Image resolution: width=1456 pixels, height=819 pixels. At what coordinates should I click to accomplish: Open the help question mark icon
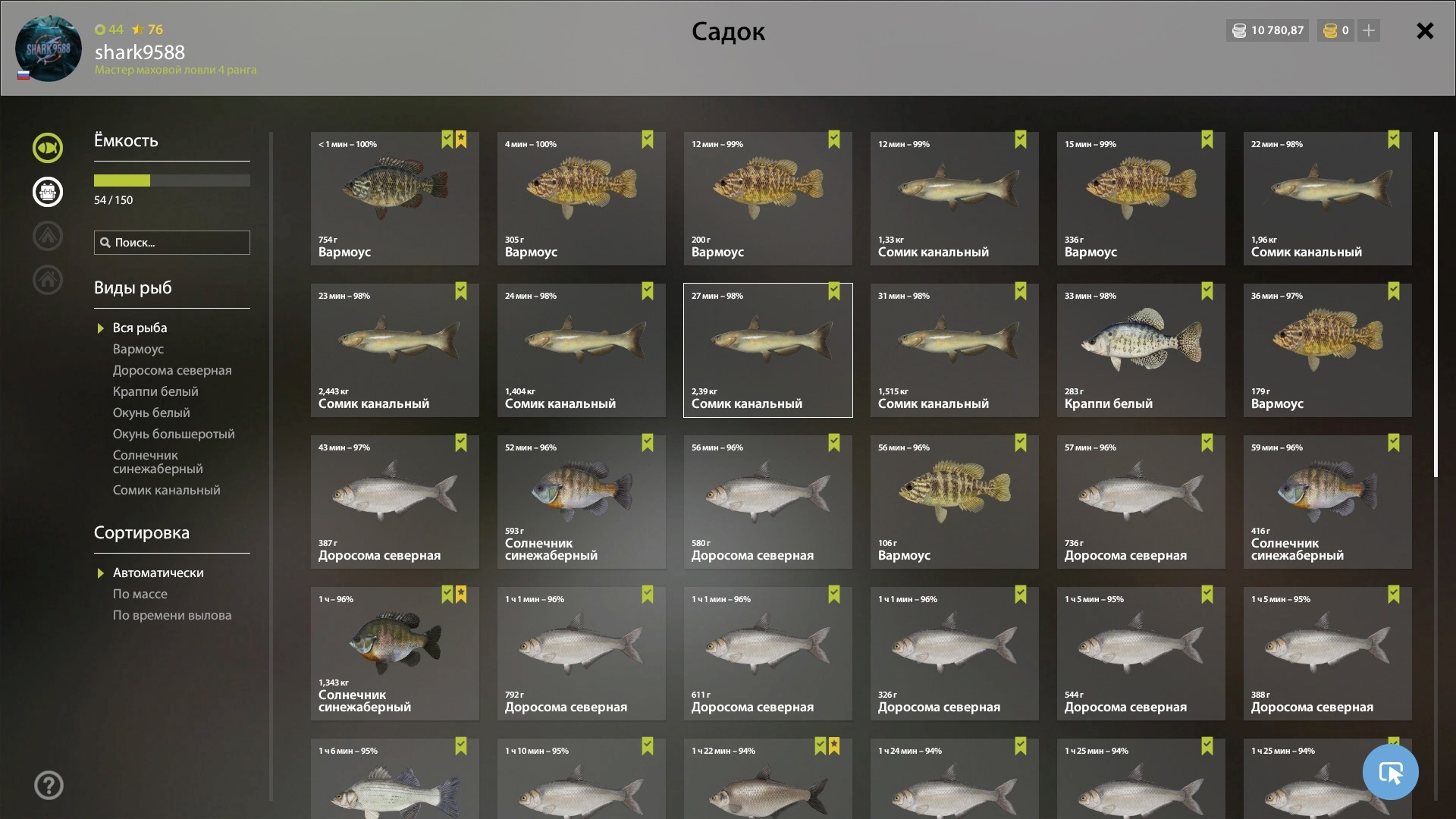point(49,786)
